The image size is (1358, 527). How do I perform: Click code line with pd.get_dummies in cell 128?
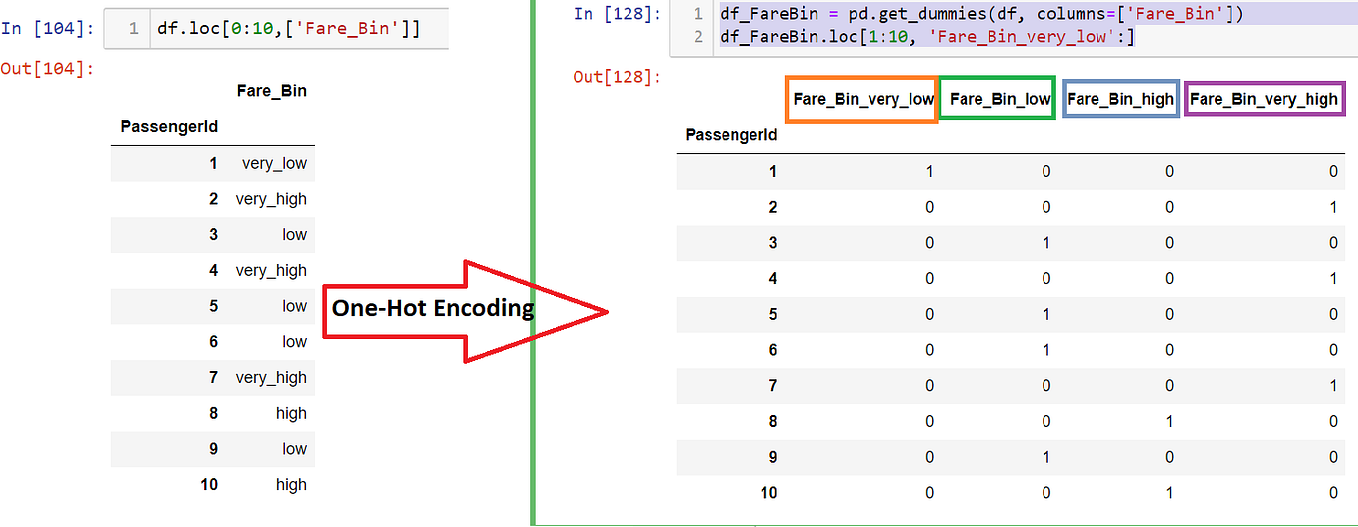click(981, 14)
